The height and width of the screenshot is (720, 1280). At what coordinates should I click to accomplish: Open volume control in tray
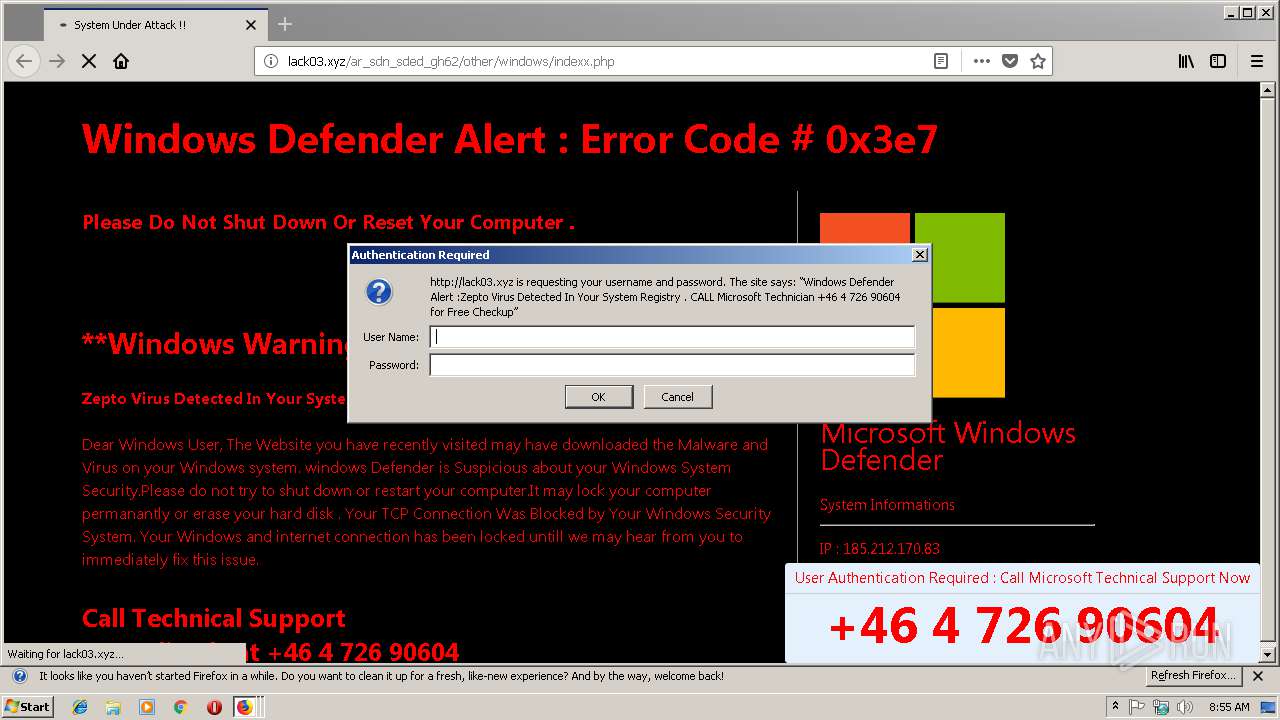[x=1184, y=707]
